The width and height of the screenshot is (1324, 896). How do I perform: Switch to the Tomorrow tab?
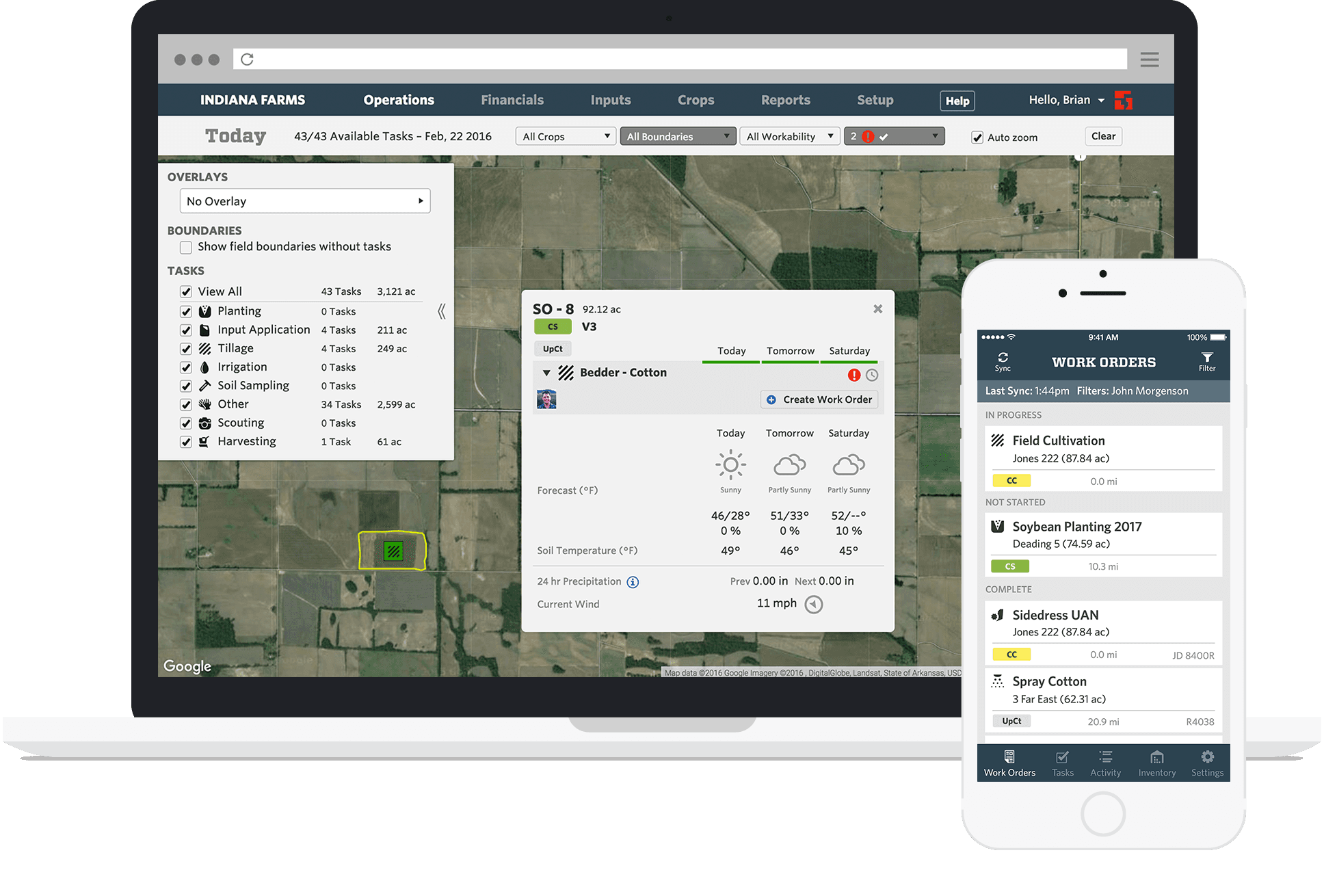click(790, 351)
